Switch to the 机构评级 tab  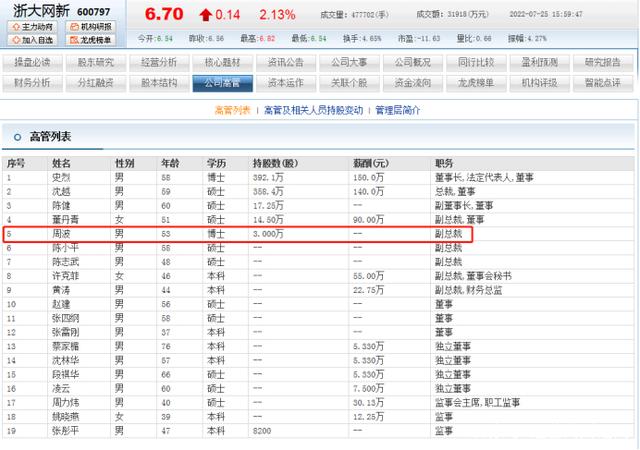coord(540,83)
